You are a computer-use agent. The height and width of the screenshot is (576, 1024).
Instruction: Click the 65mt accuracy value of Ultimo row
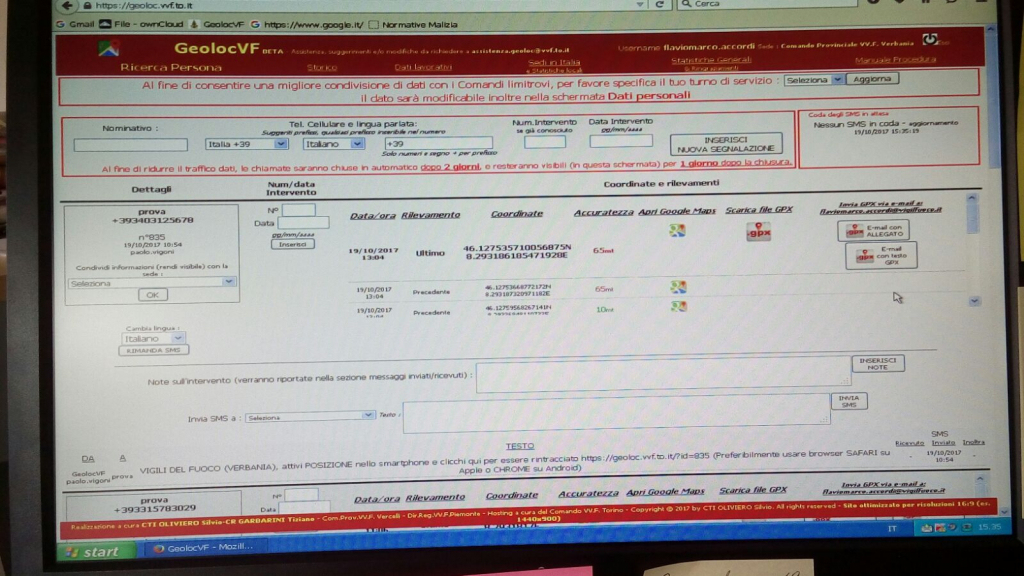(x=603, y=250)
